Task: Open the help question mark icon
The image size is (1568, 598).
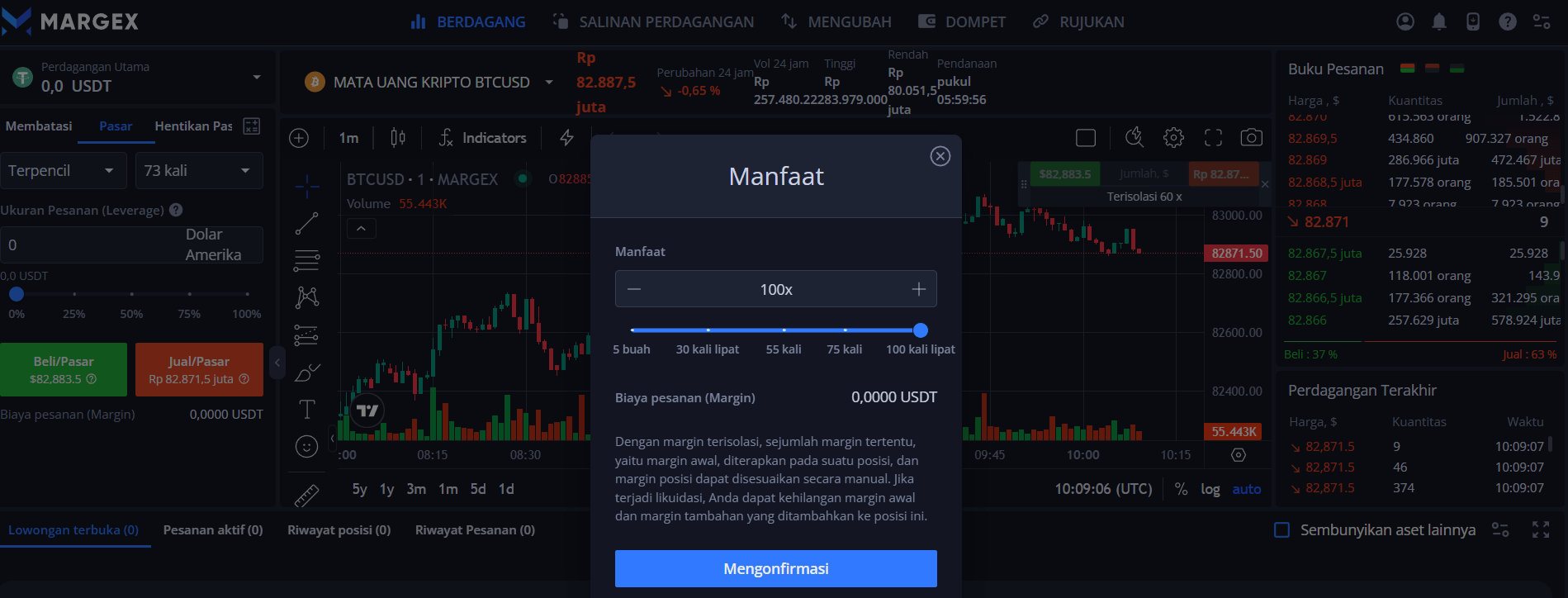Action: pos(1508,21)
